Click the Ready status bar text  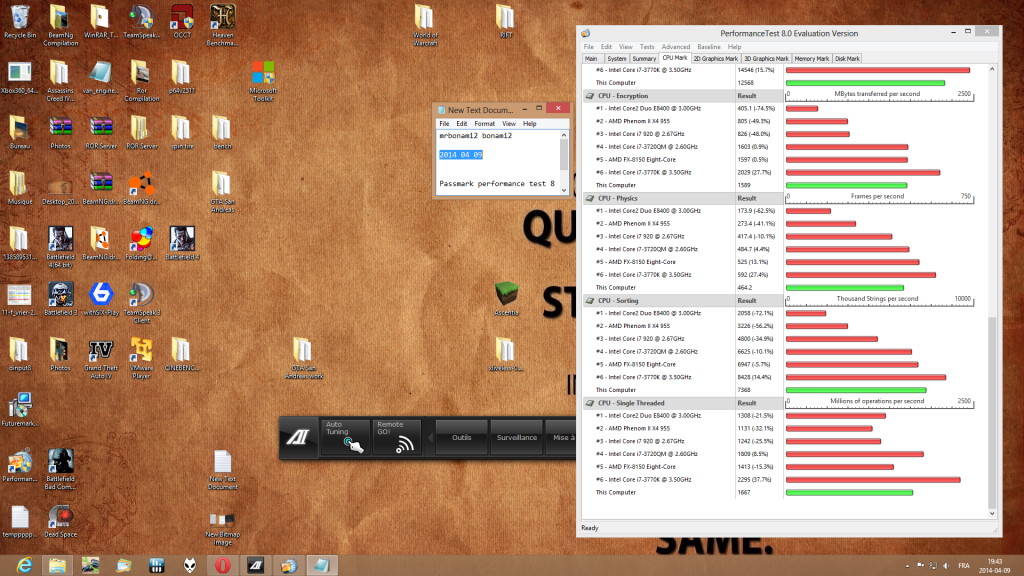(590, 528)
